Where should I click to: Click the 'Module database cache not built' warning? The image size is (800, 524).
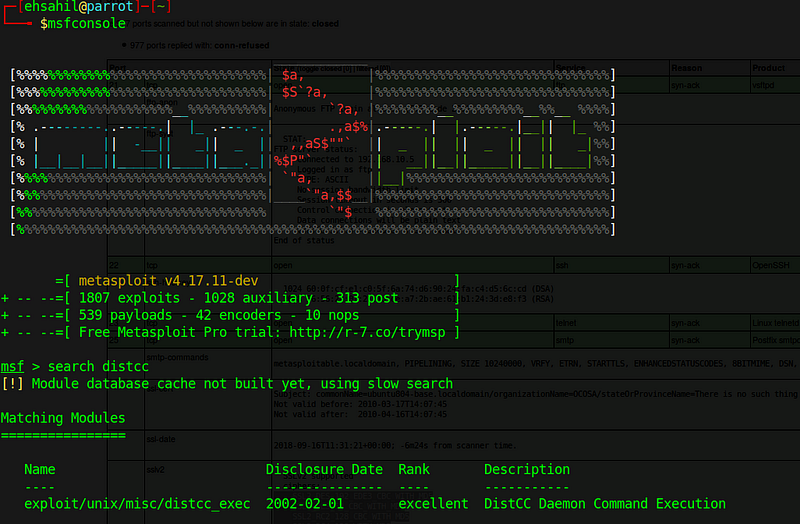242,384
